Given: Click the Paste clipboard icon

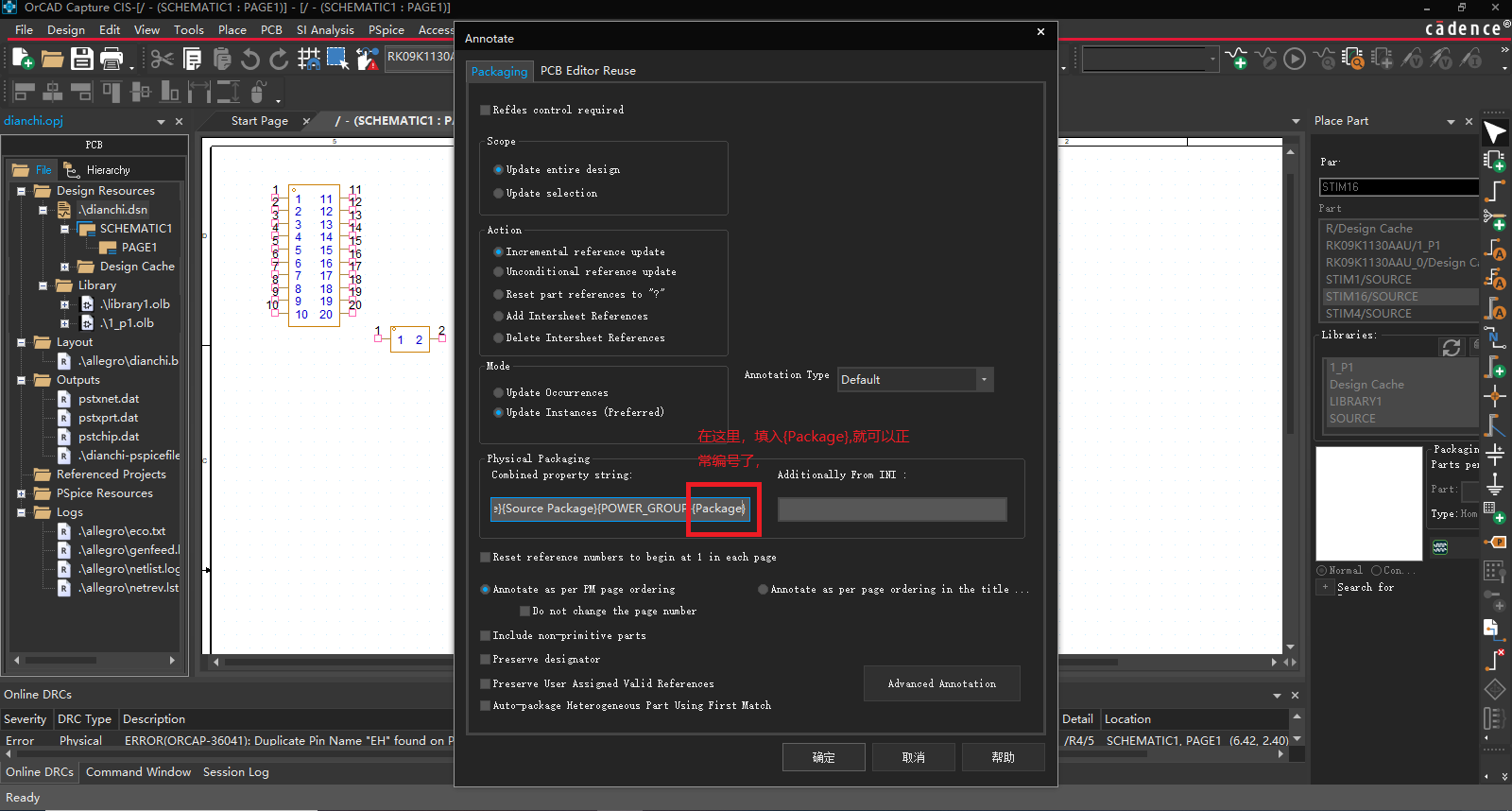Looking at the screenshot, I should (221, 59).
